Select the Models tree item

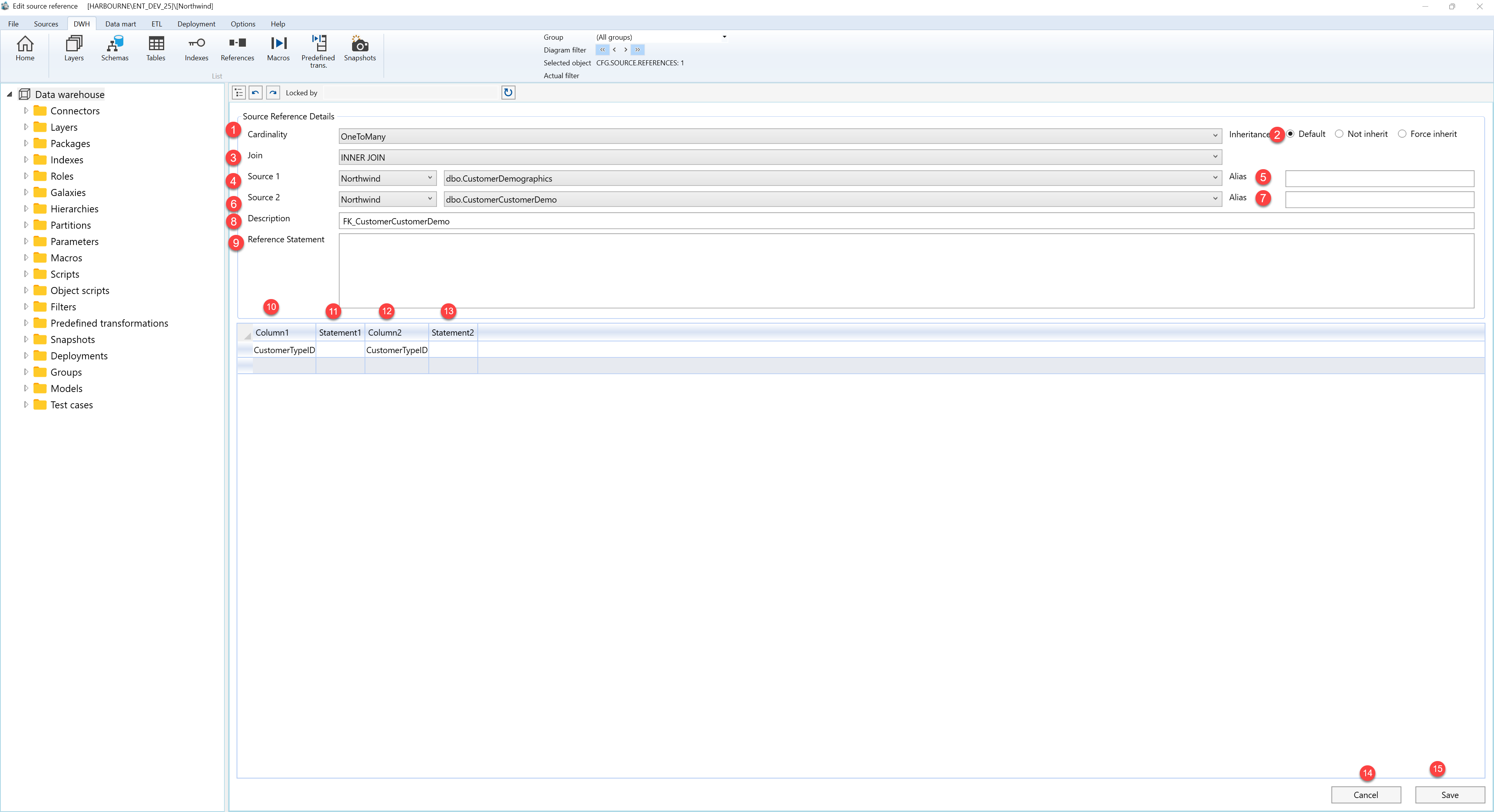[x=66, y=388]
